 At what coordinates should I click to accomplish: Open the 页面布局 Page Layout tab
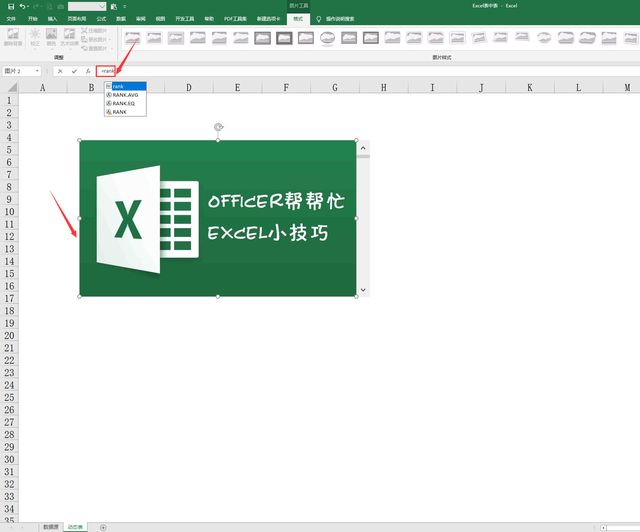click(x=77, y=19)
